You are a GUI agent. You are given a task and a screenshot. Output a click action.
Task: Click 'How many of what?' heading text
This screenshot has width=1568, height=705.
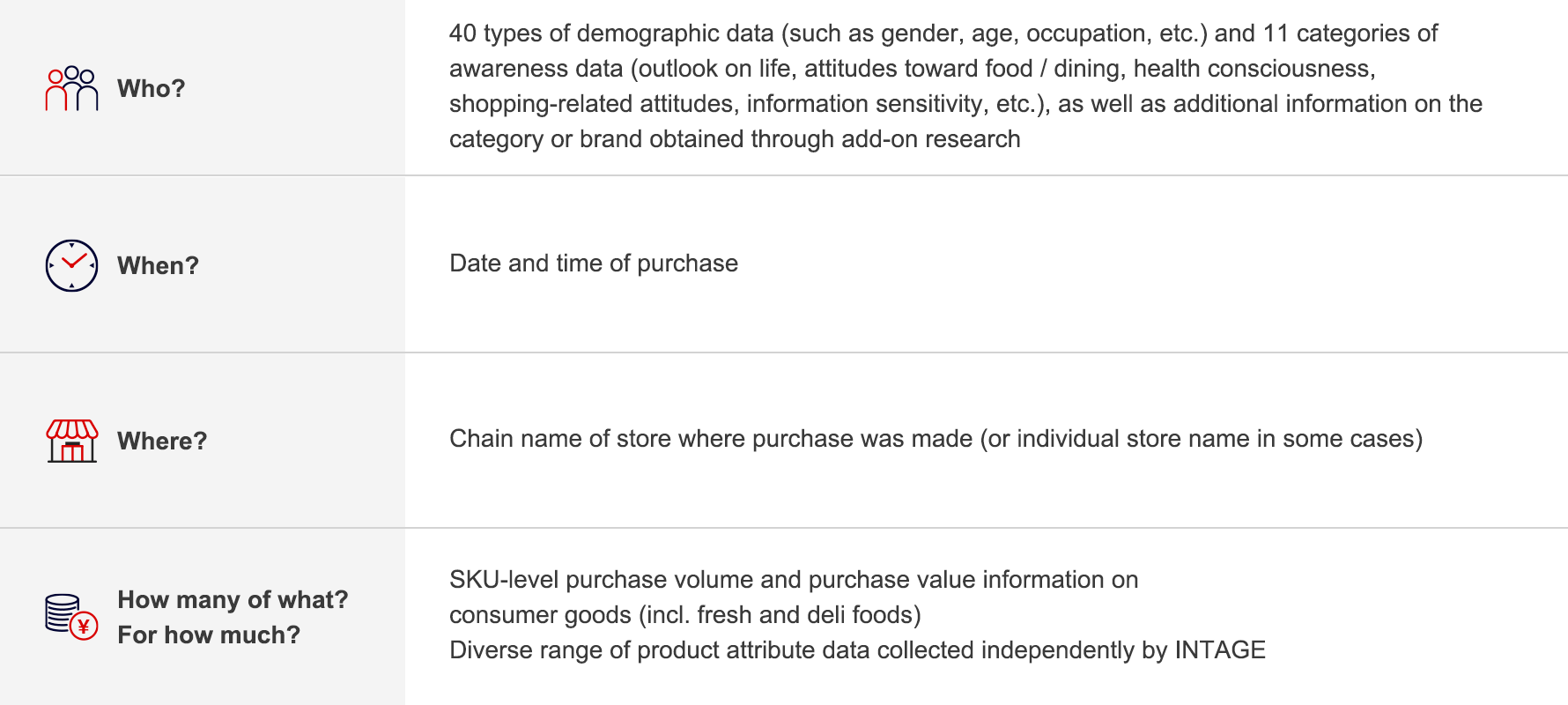(x=233, y=599)
